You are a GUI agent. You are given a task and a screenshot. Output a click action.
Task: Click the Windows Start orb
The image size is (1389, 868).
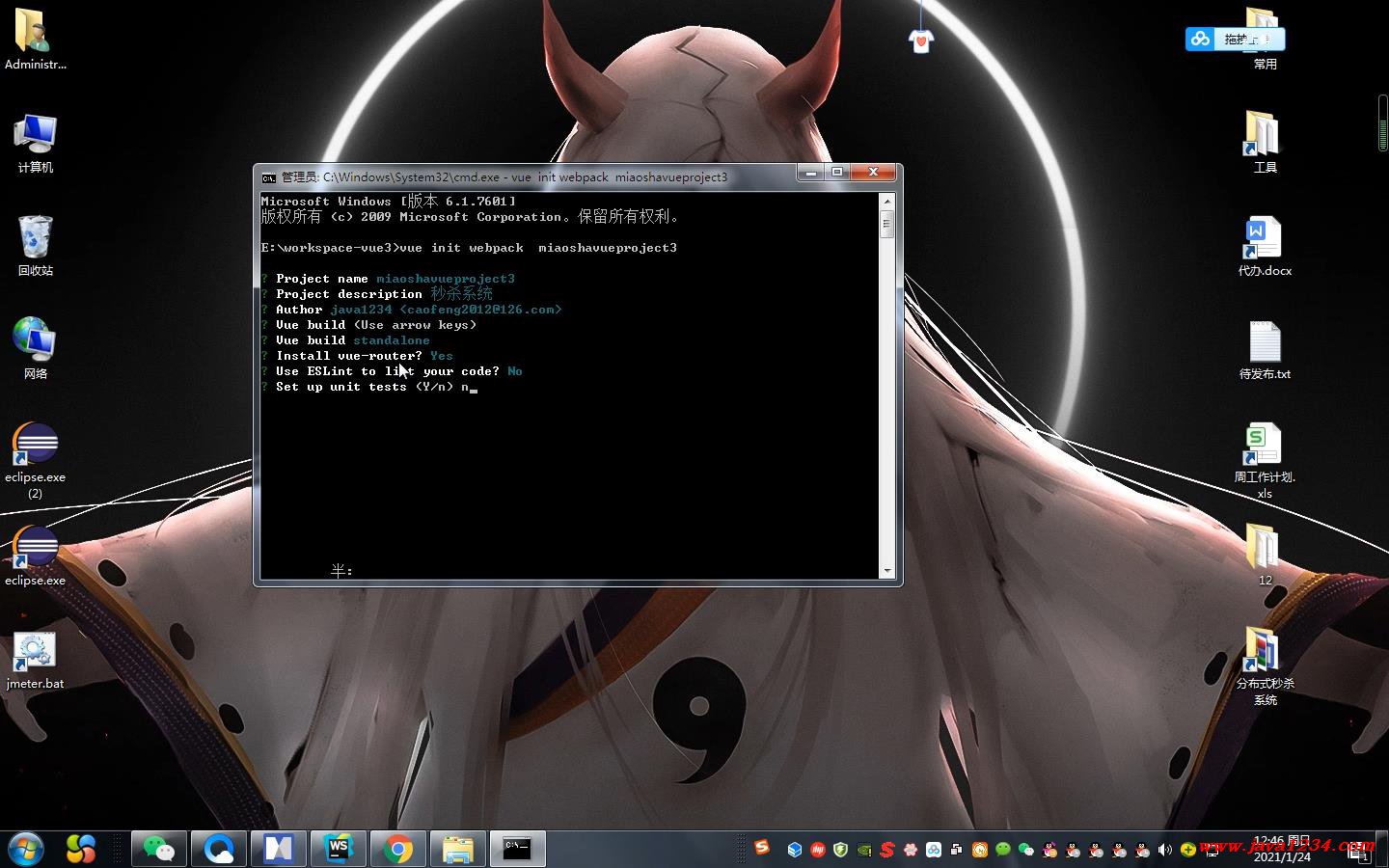[x=26, y=849]
